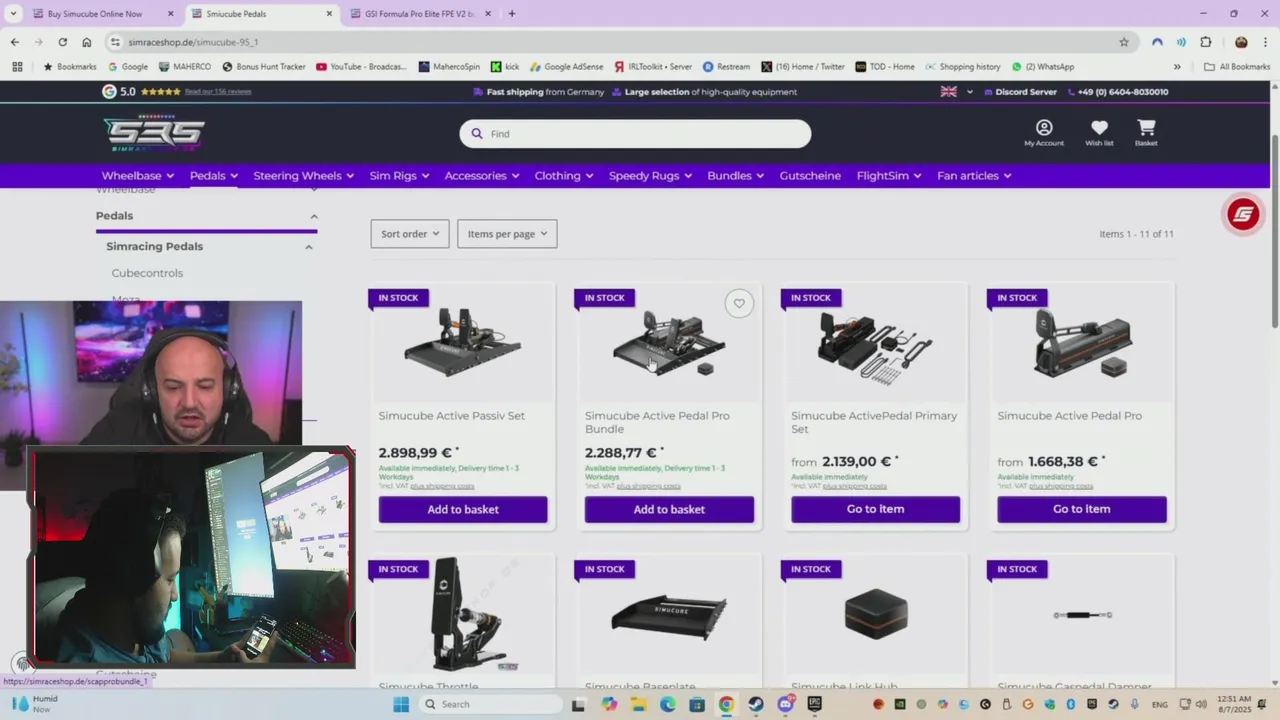Open the Chrome extensions puzzle icon
This screenshot has width=1280, height=720.
coord(1205,42)
